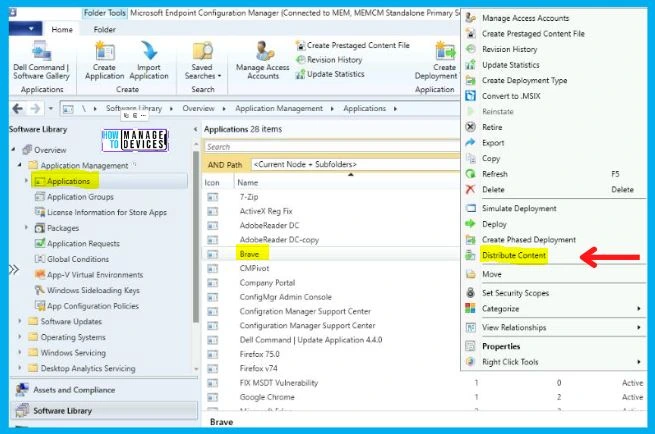Screen dimensions: 655x434
Task: Collapse the Overview tree node
Action: point(13,149)
